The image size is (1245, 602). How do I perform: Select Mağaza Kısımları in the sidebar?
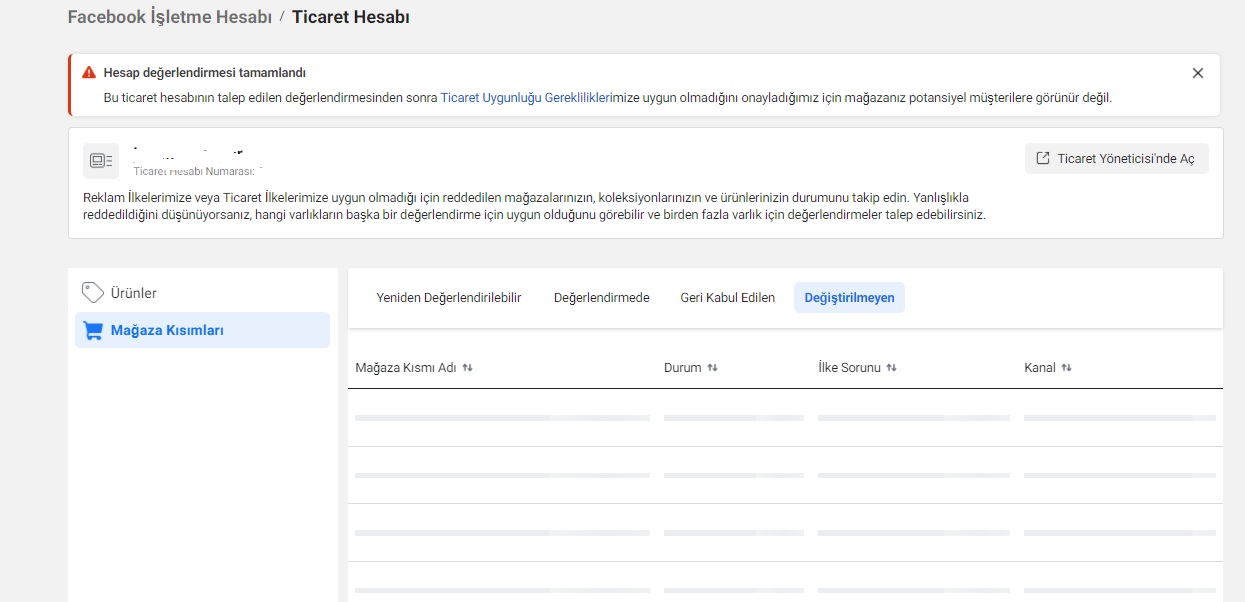[x=202, y=330]
